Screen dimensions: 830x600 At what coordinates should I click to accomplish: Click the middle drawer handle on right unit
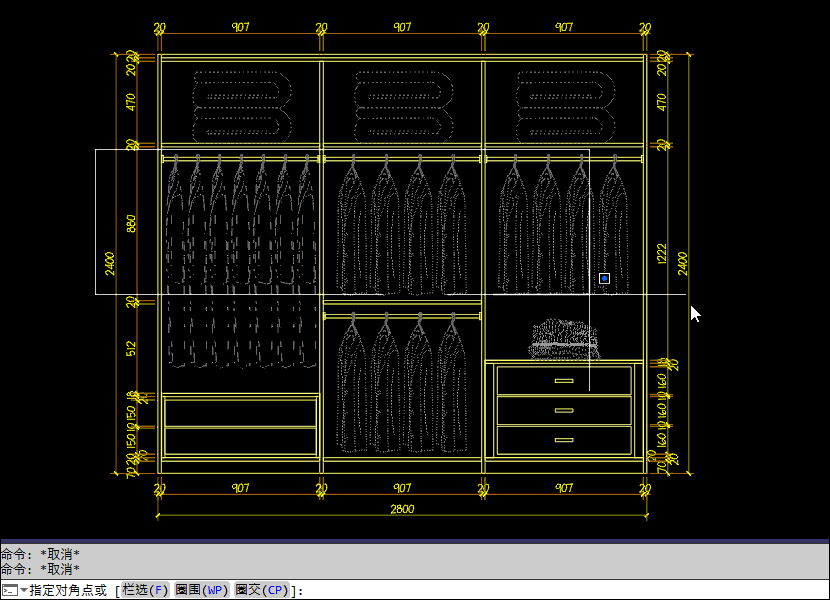point(564,410)
